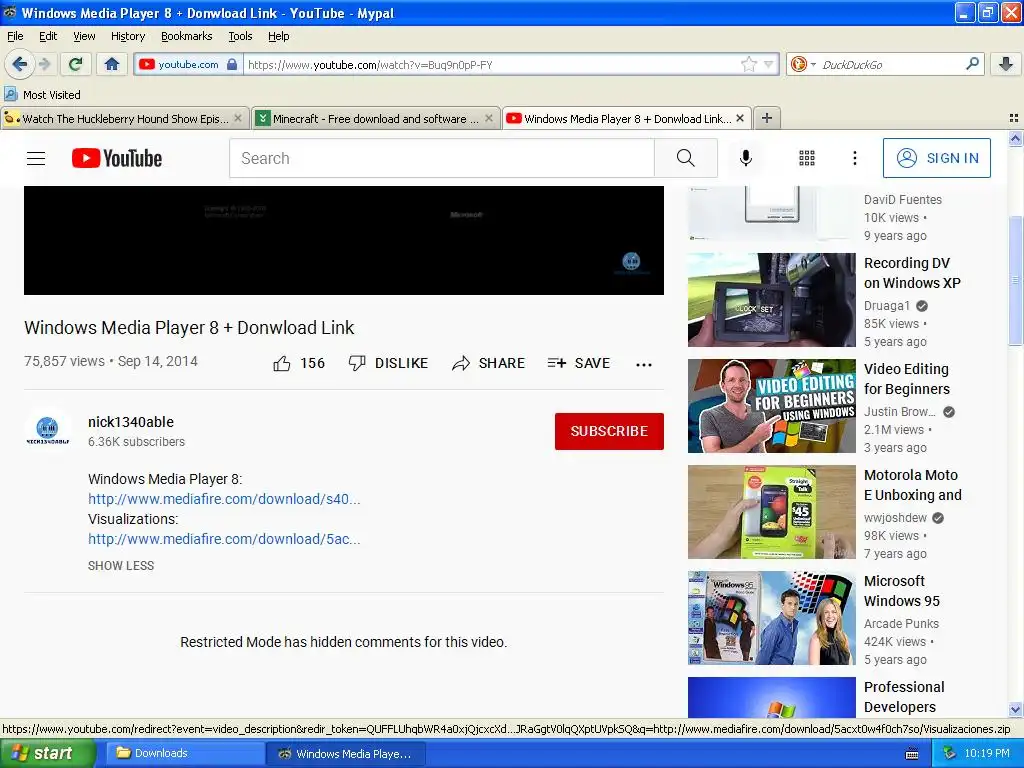Open the Microsoft Windows 95 video thumbnail
This screenshot has height=768, width=1024.
pyautogui.click(x=771, y=618)
